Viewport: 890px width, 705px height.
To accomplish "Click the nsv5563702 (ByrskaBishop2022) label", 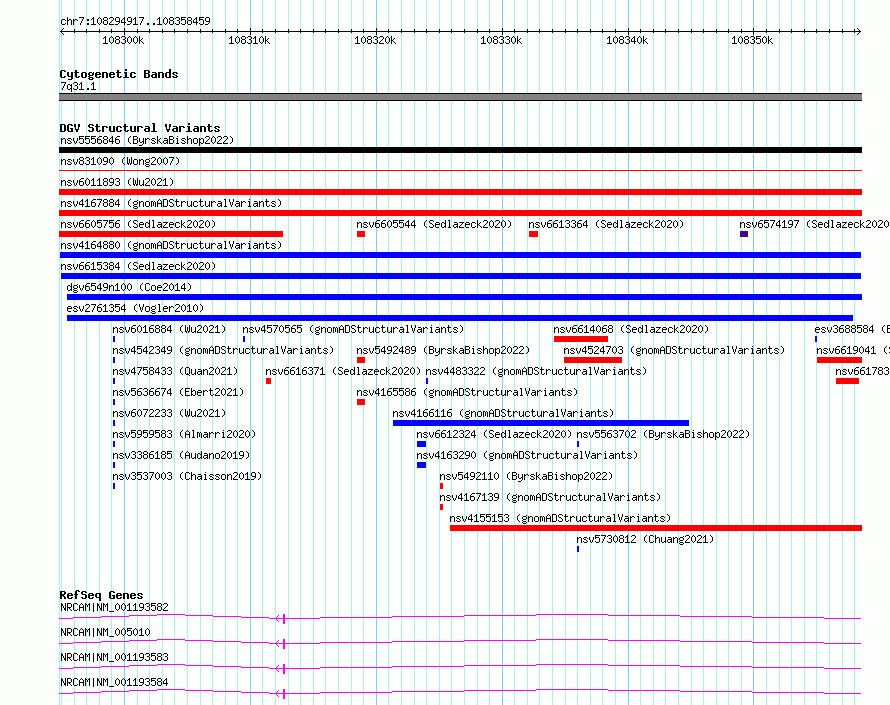I will pyautogui.click(x=664, y=434).
